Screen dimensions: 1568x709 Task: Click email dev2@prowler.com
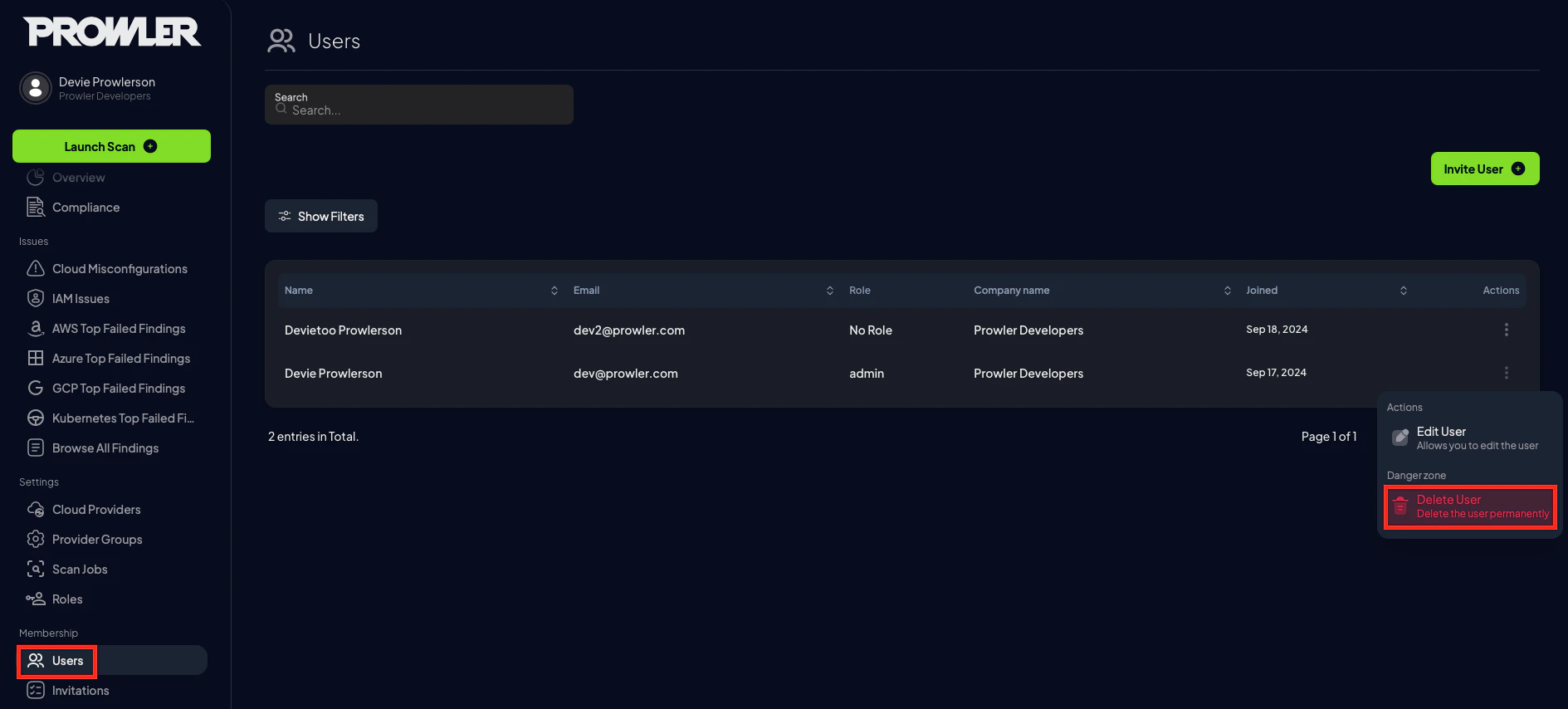(629, 330)
